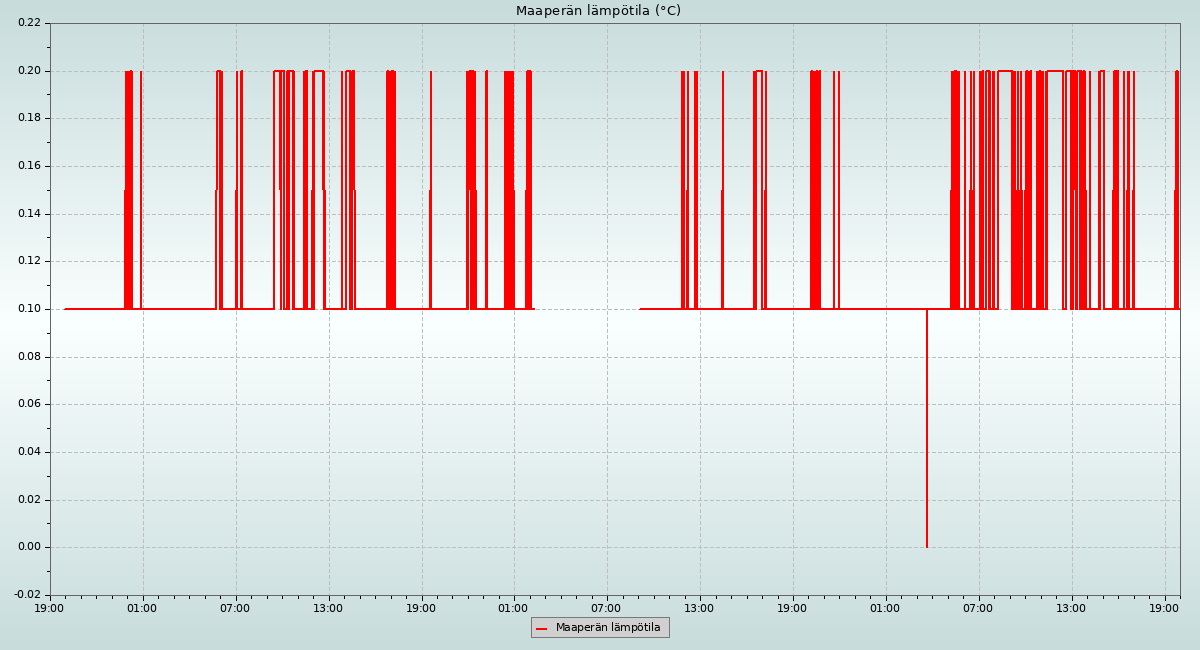Click the red line swatch in legend
The height and width of the screenshot is (650, 1200).
coord(542,629)
